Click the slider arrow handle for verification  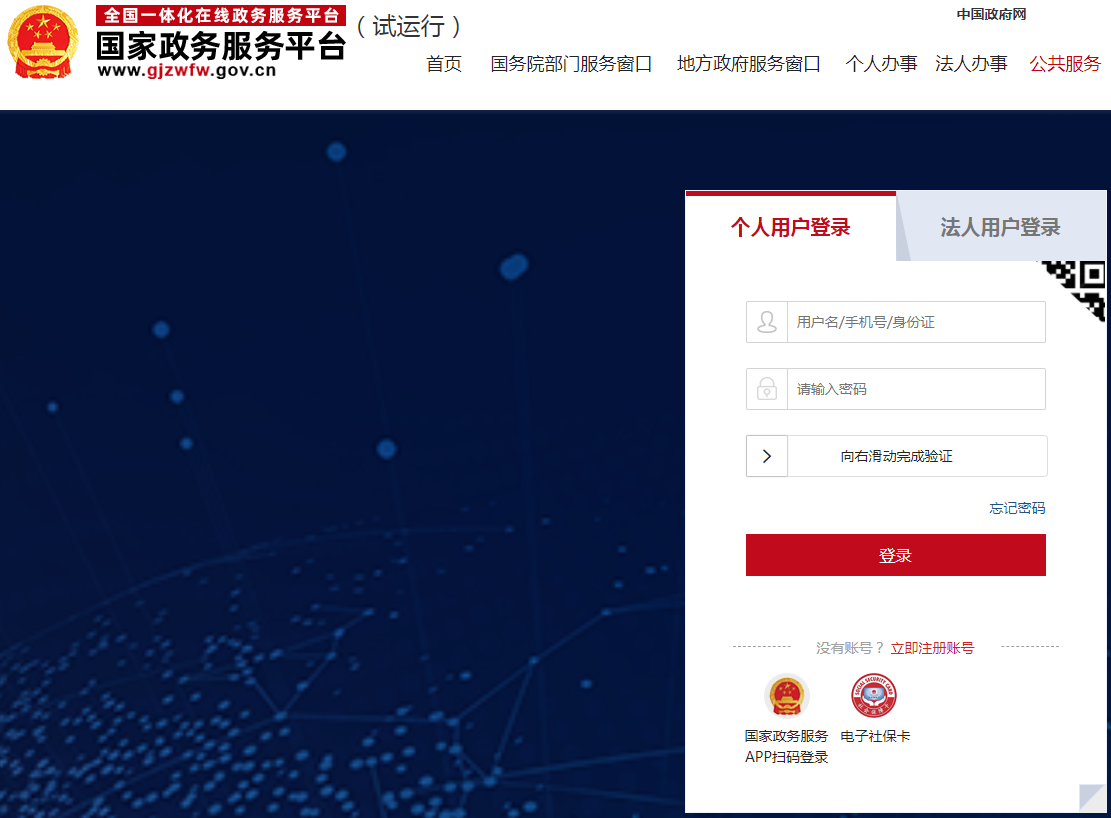[767, 456]
